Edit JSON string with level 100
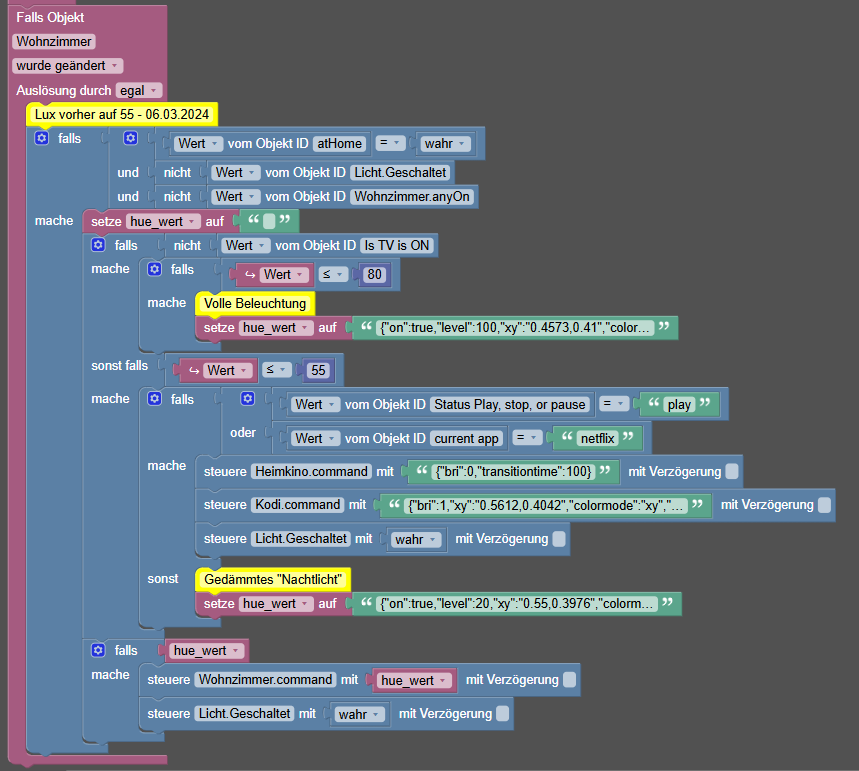 (x=515, y=328)
